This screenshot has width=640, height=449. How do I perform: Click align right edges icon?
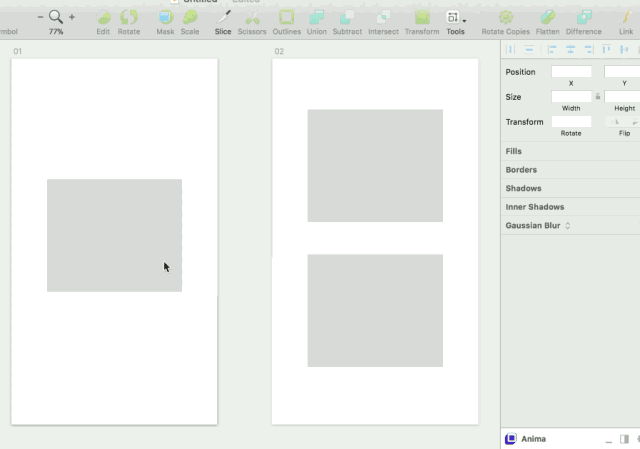588,50
